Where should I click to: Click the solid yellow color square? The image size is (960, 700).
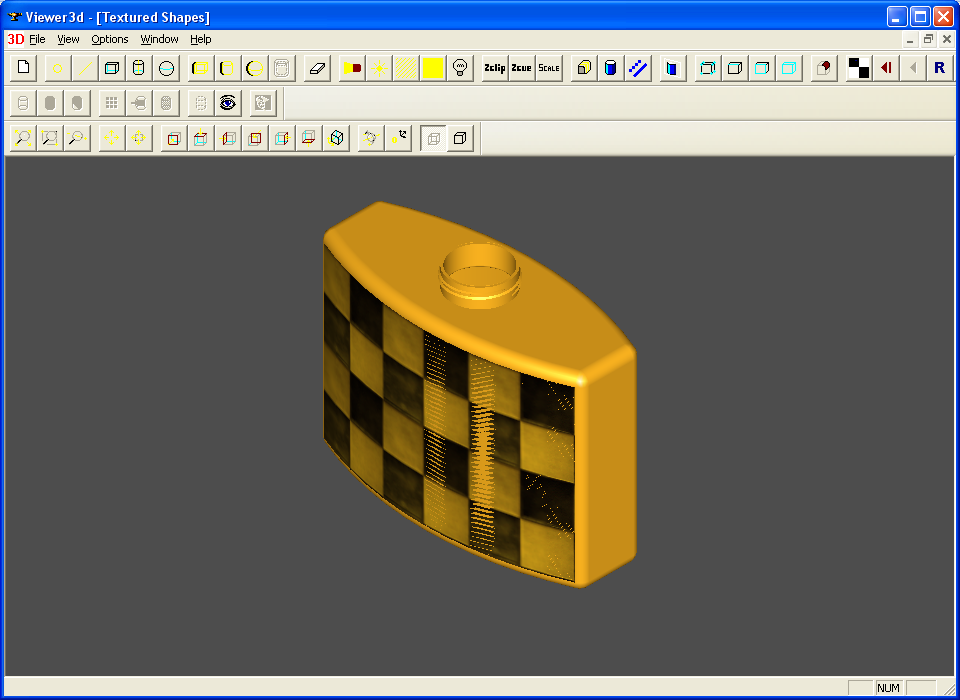(x=433, y=68)
